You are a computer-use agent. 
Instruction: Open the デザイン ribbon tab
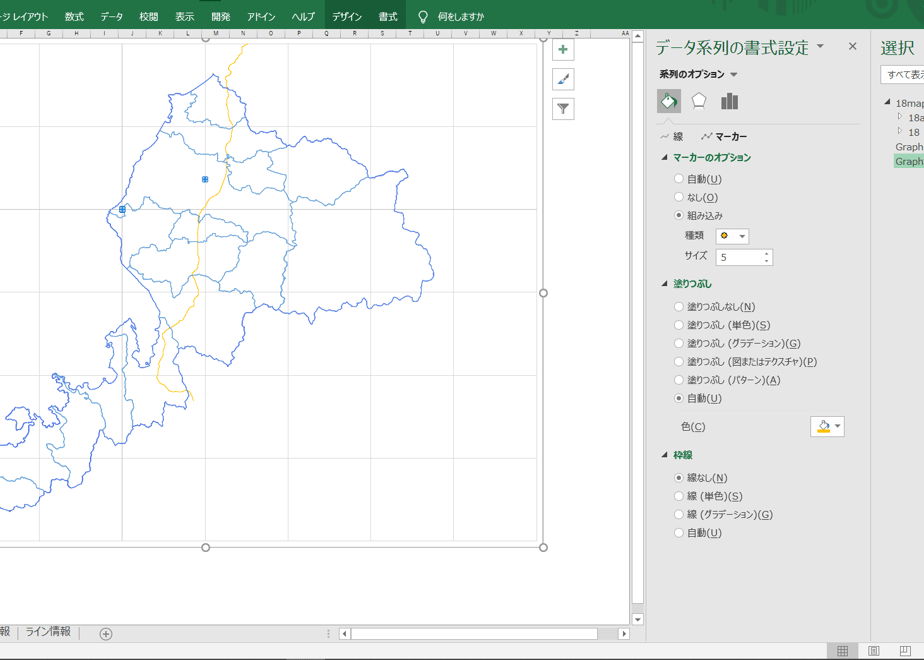(346, 16)
